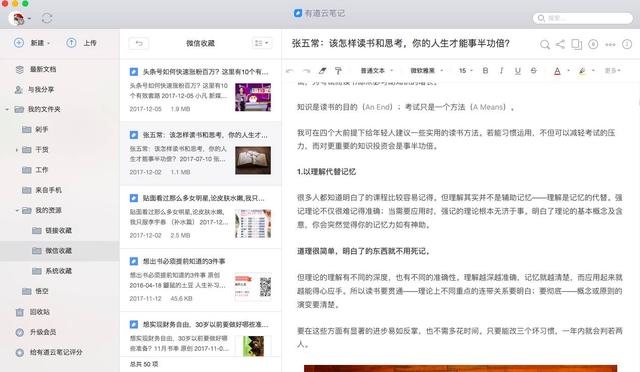The height and width of the screenshot is (372, 640).
Task: Open the highlight color picker arrow
Action: point(593,71)
